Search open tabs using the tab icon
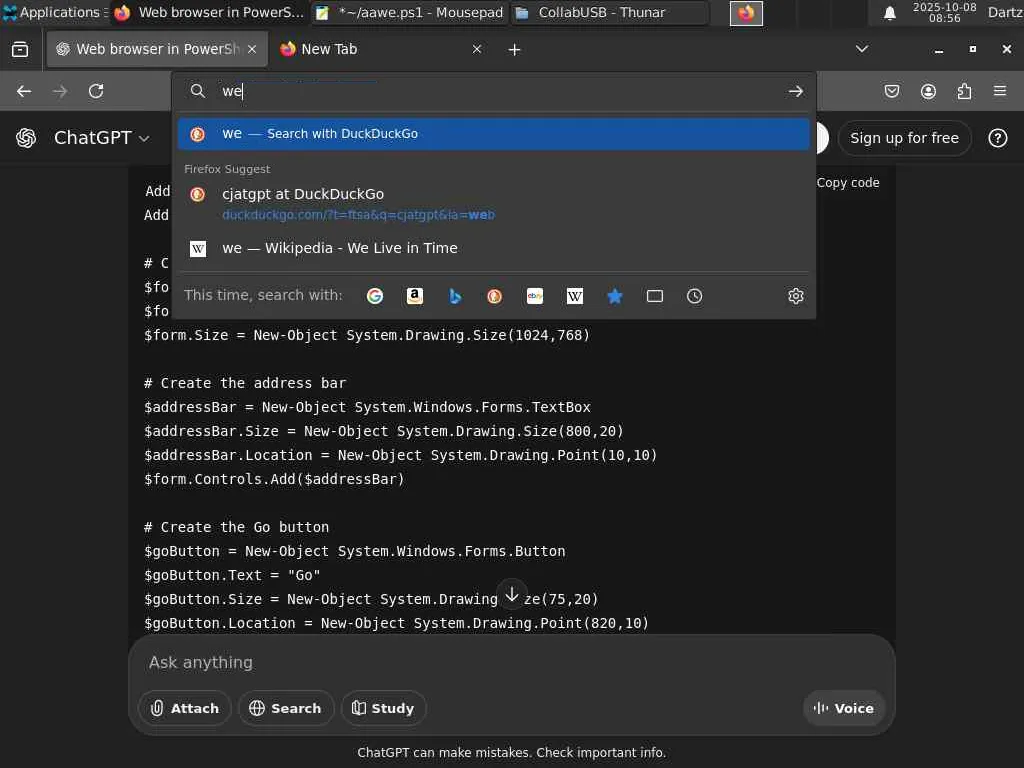The height and width of the screenshot is (768, 1024). [654, 296]
